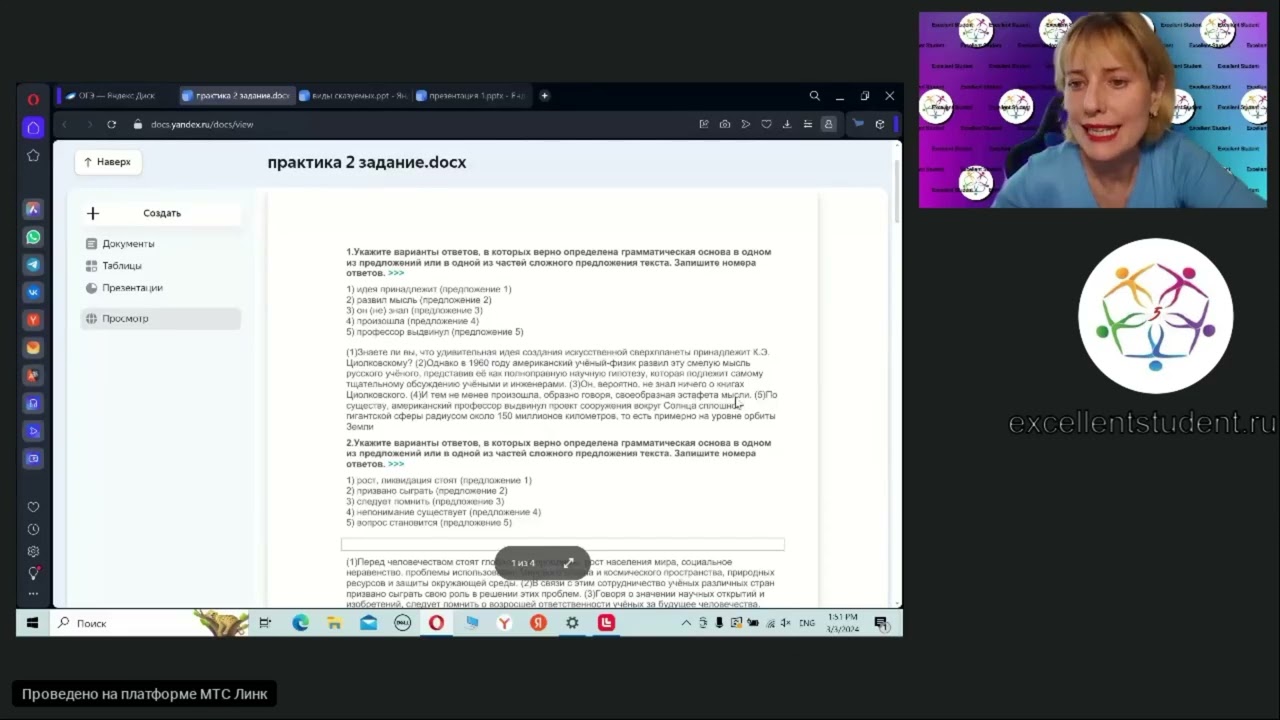Open Microsoft Edge from taskbar
Screen dimensions: 1280x720
(300, 623)
